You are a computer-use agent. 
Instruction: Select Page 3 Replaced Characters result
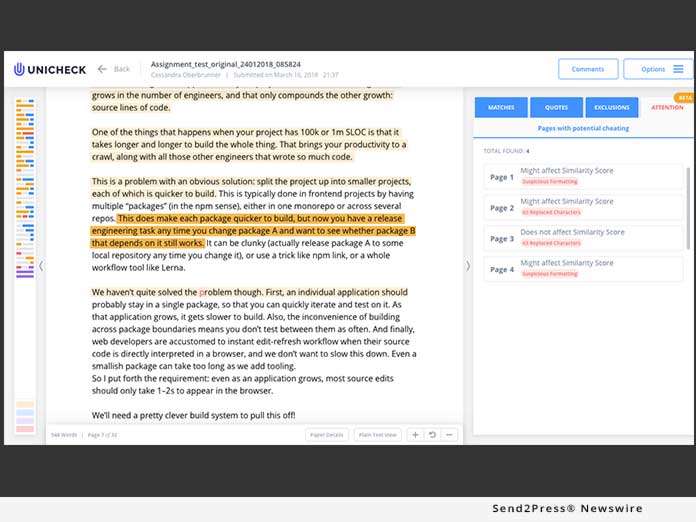[582, 237]
